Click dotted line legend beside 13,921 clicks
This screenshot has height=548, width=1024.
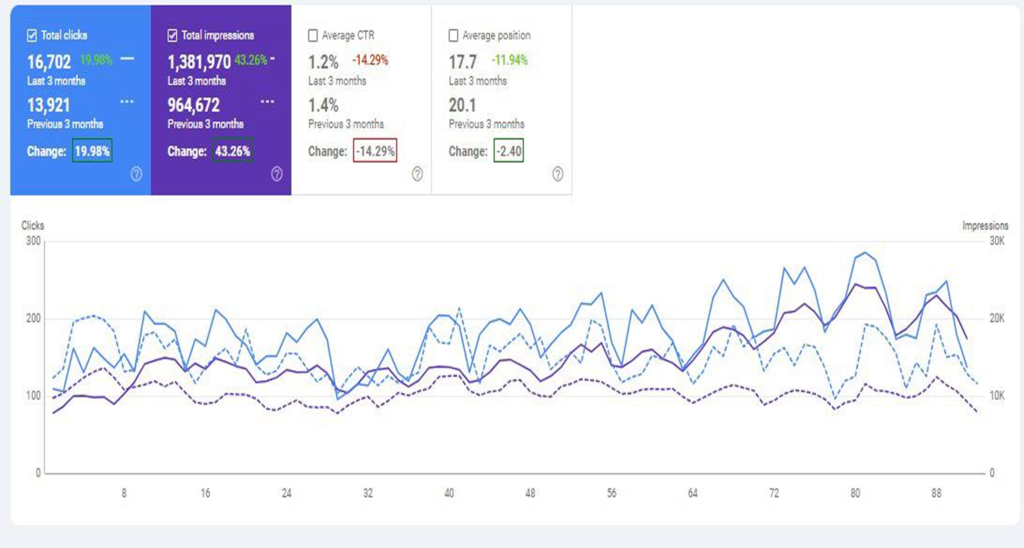click(127, 102)
